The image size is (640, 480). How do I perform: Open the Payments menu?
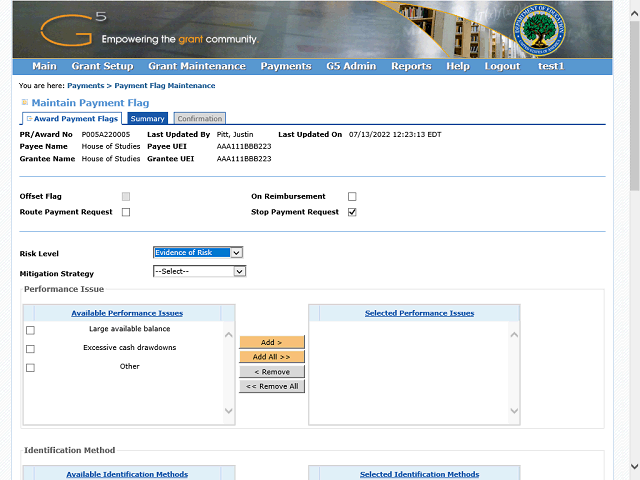coord(286,66)
